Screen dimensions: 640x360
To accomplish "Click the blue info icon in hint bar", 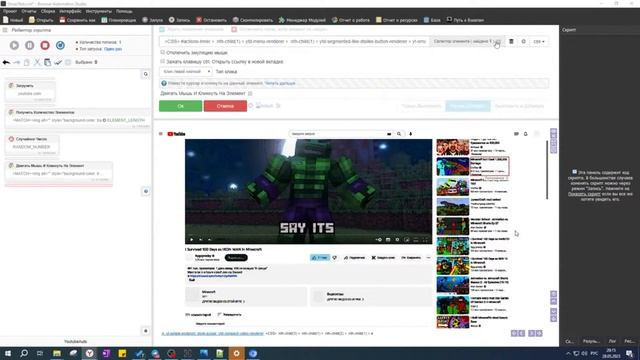I will [164, 83].
